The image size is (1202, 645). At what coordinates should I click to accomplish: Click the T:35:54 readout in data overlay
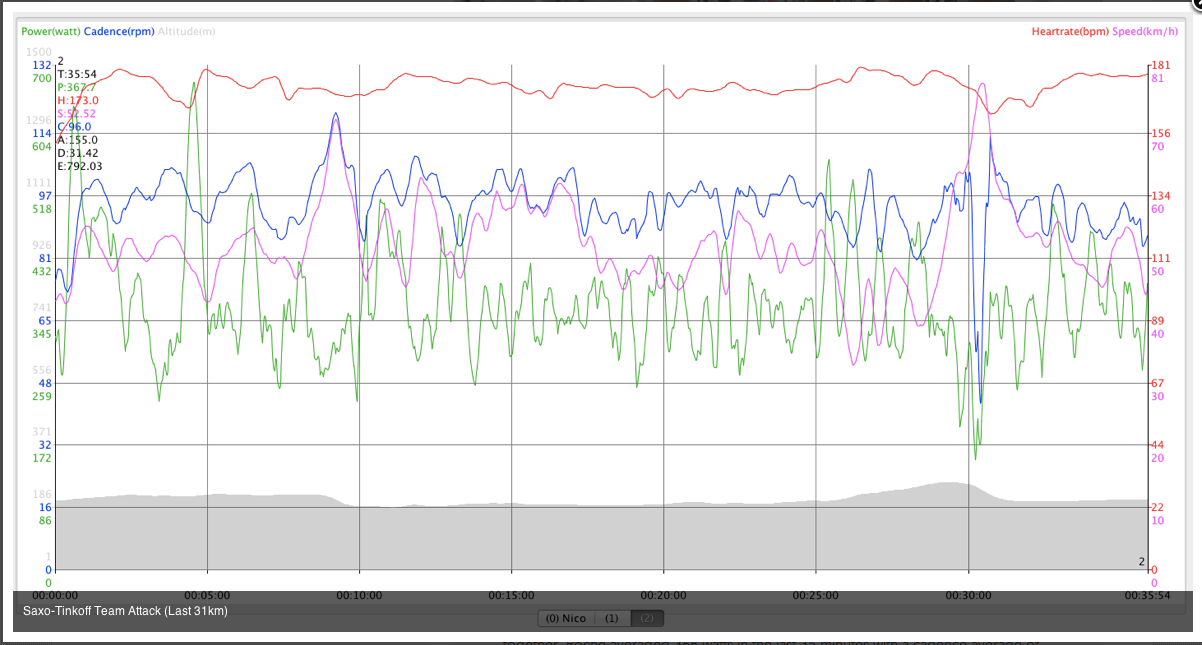[77, 74]
